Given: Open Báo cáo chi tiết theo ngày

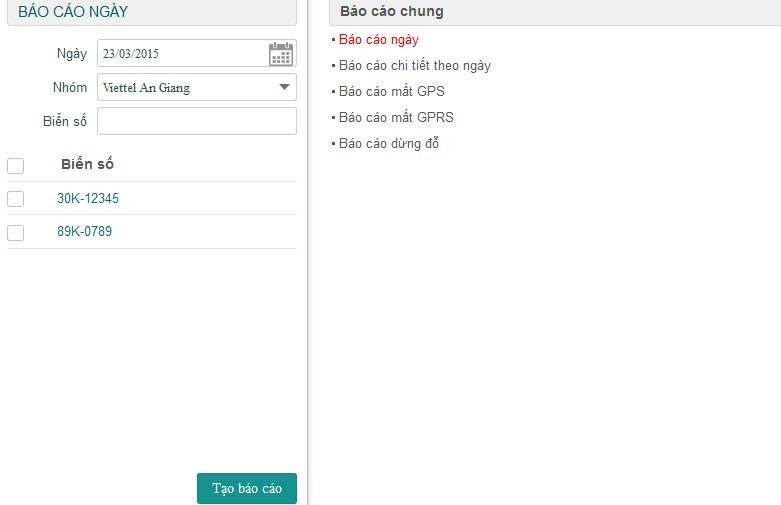Looking at the screenshot, I should pyautogui.click(x=414, y=66).
